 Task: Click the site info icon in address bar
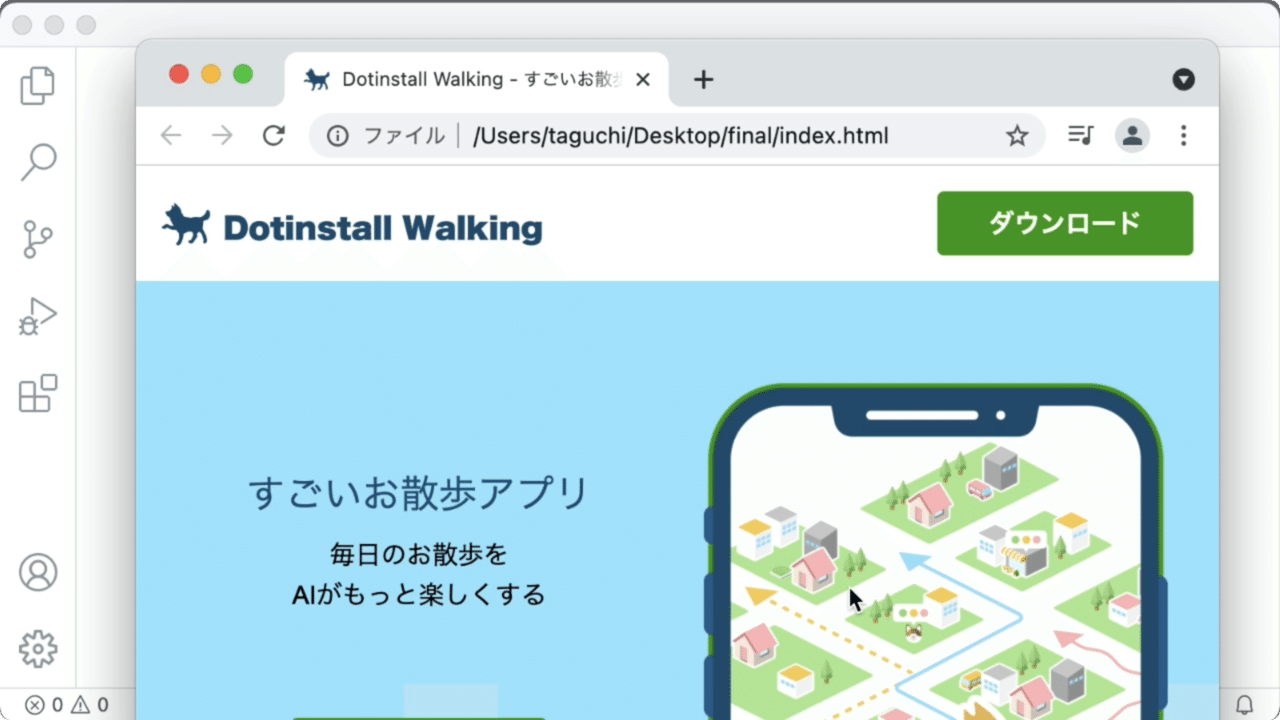point(338,136)
